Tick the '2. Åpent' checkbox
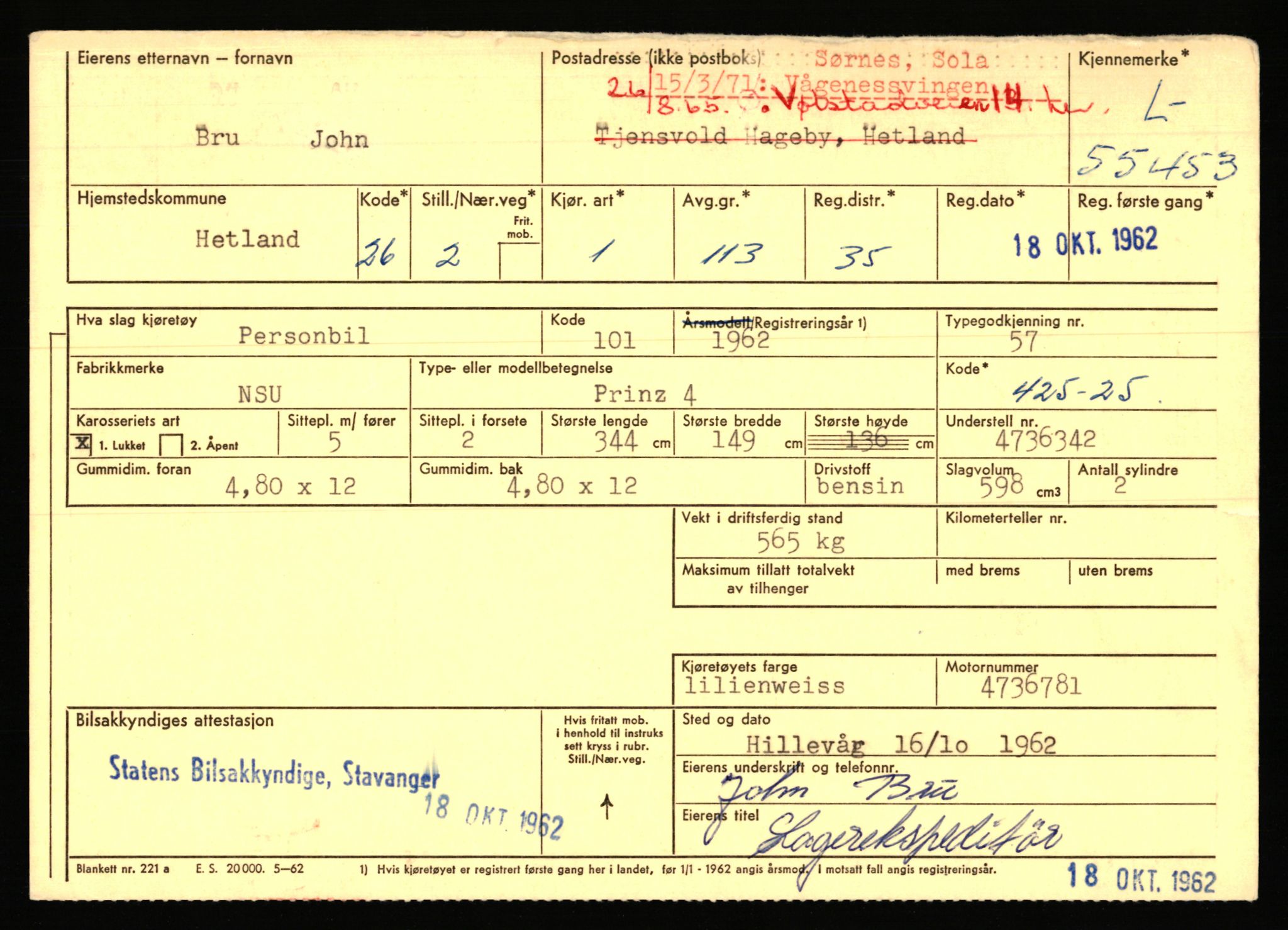Image resolution: width=1288 pixels, height=930 pixels. (171, 445)
